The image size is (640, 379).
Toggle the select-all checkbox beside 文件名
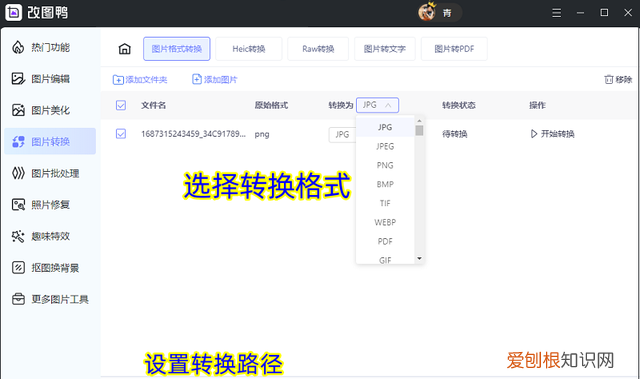[121, 105]
